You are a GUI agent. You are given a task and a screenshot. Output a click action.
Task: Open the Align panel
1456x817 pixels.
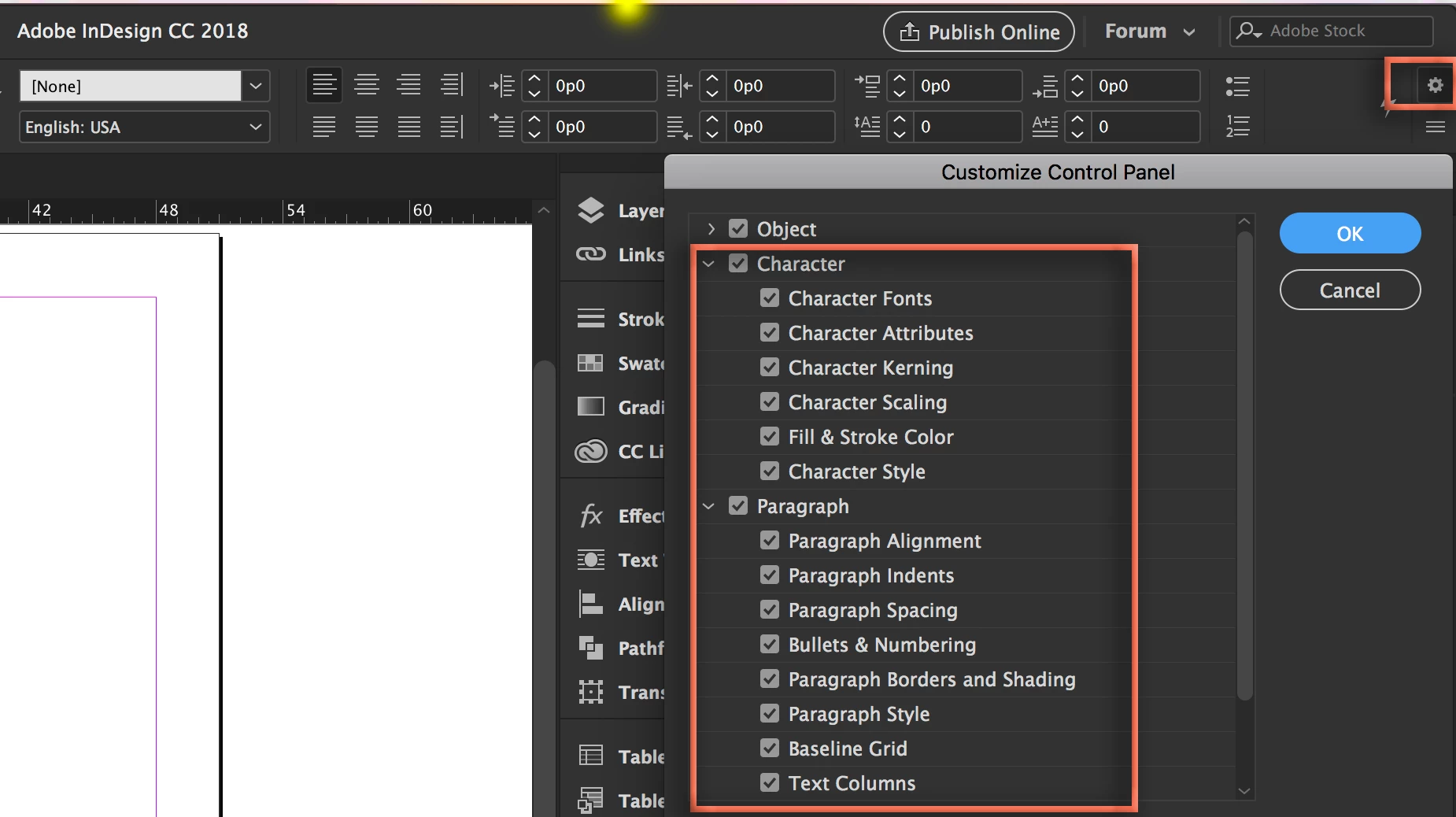(x=620, y=604)
